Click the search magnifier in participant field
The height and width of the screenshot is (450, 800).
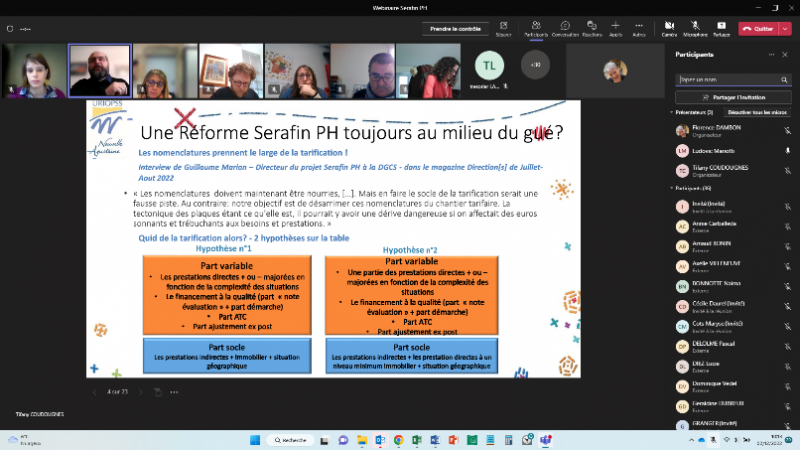tap(784, 80)
